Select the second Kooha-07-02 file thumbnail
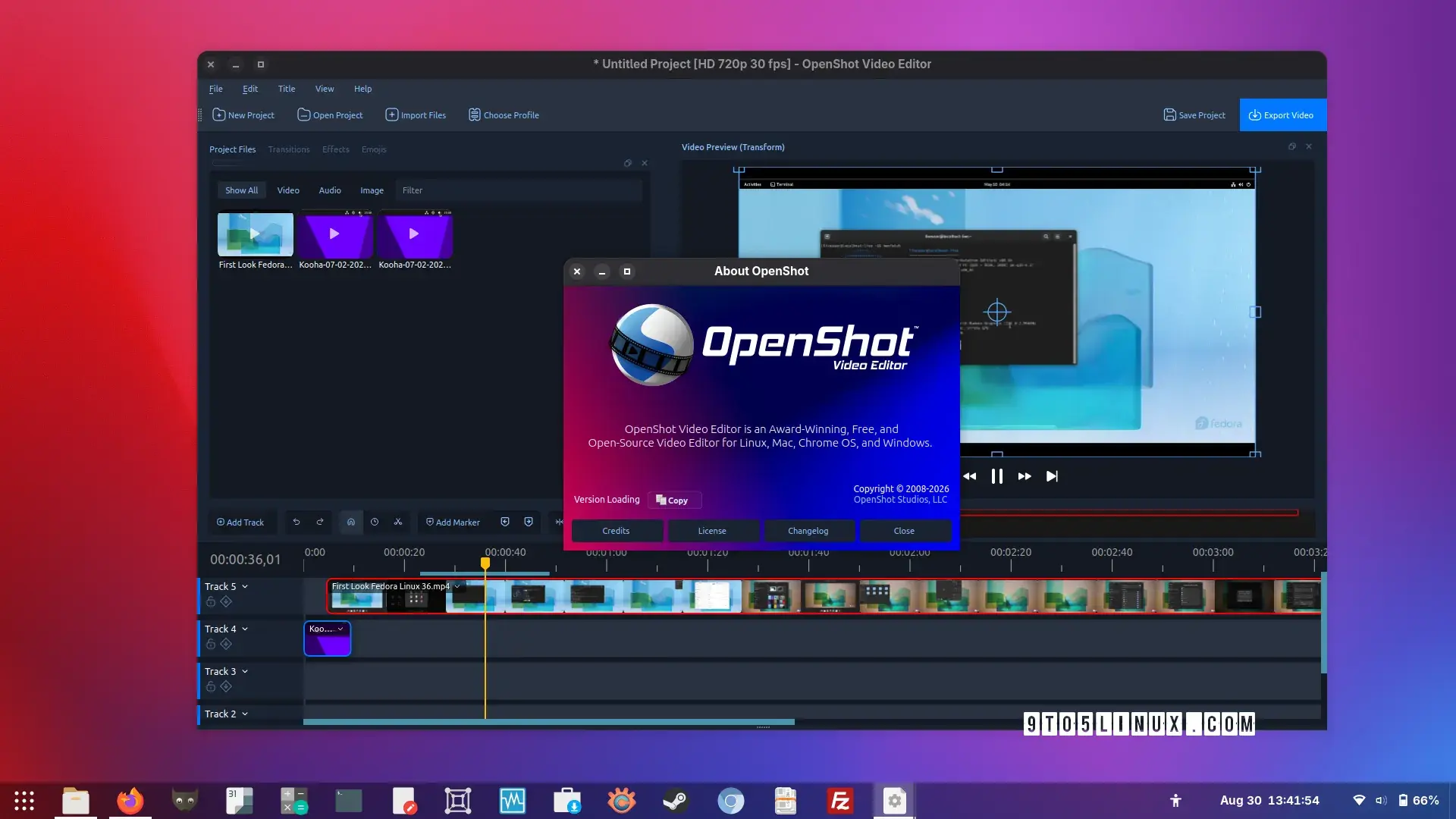The height and width of the screenshot is (819, 1456). [414, 234]
